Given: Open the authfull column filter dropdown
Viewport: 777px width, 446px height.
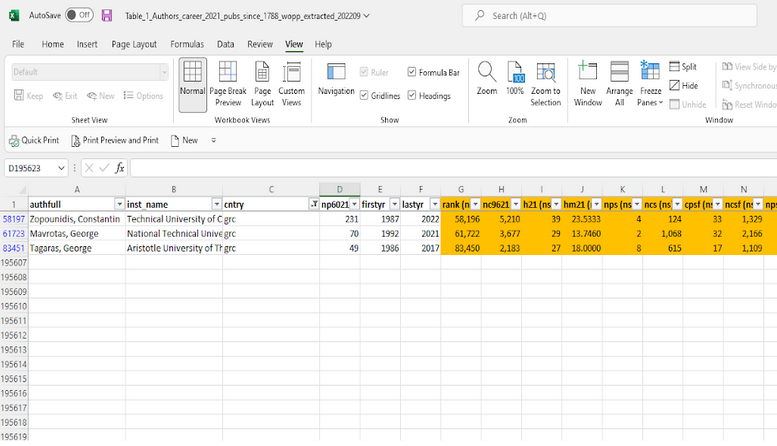Looking at the screenshot, I should [119, 204].
